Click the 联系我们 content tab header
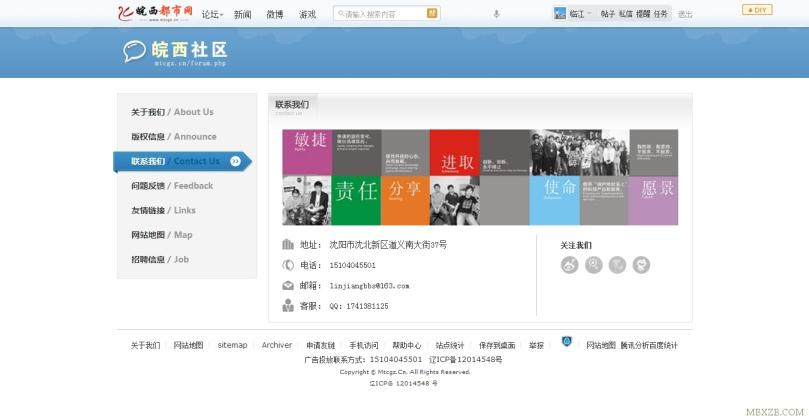The width and height of the screenshot is (809, 419). point(293,106)
